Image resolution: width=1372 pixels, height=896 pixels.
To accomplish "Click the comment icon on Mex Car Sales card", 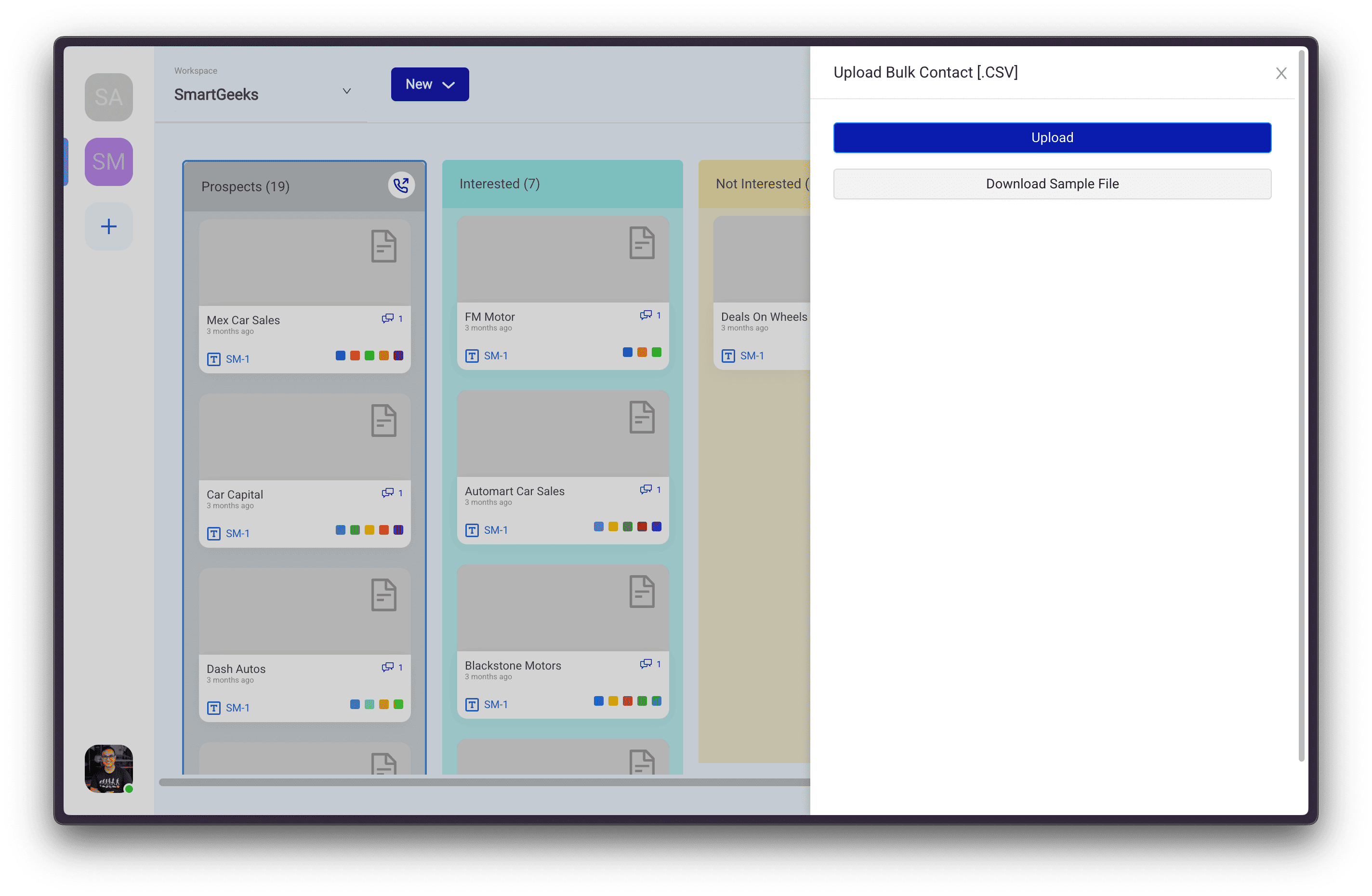I will pyautogui.click(x=388, y=318).
